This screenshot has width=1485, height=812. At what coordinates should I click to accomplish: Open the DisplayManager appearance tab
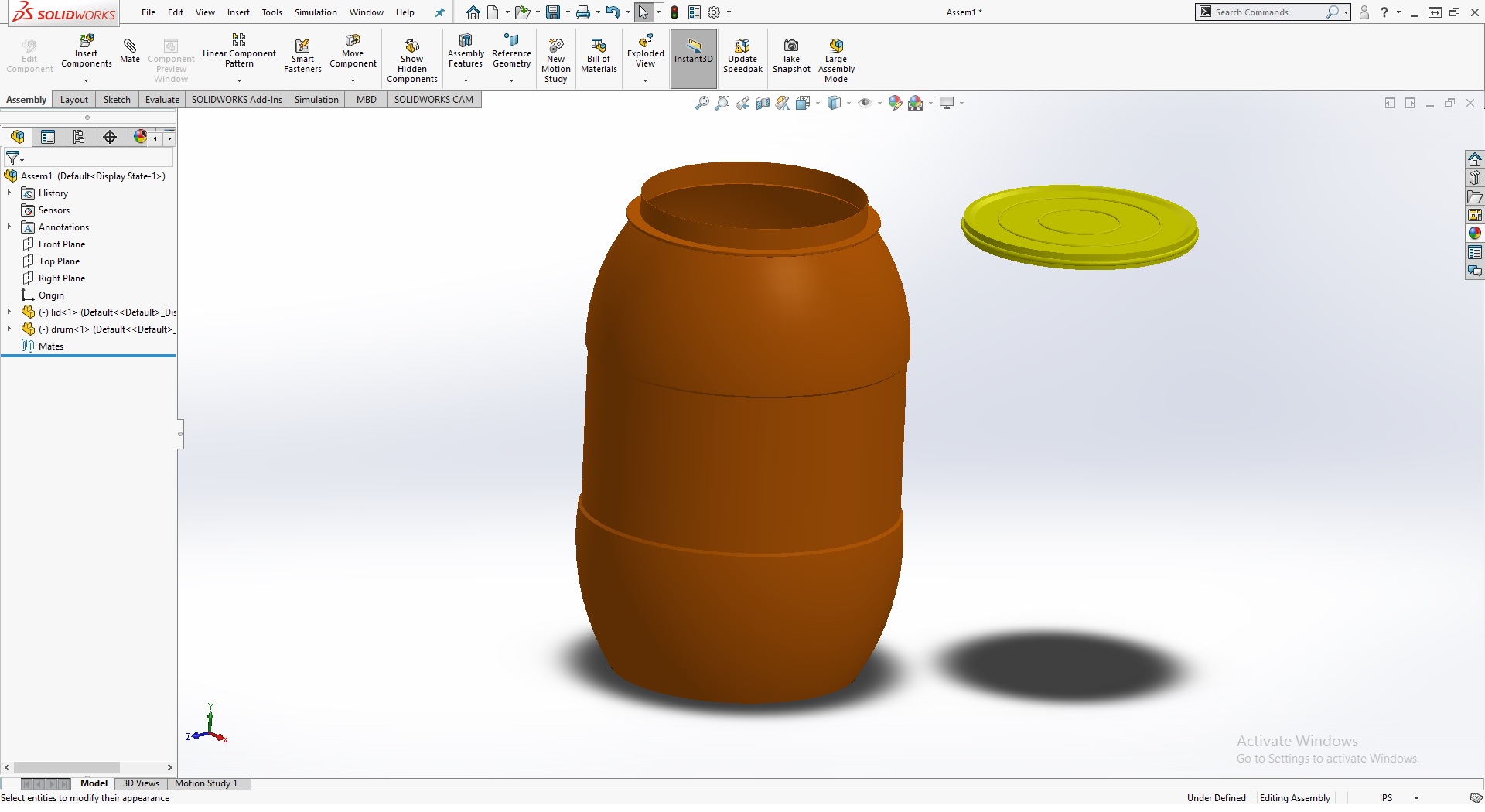(140, 137)
